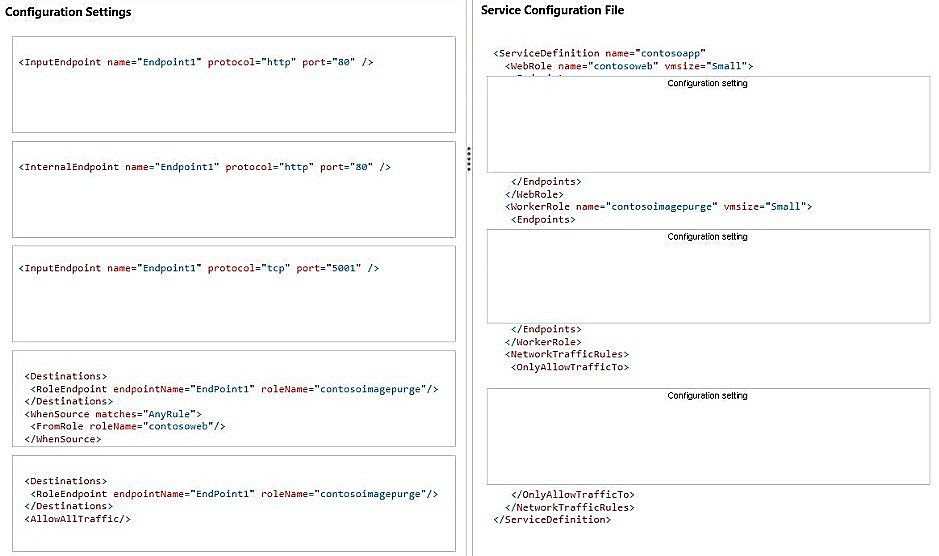This screenshot has height=556, width=939.
Task: Click the FromRole contosoweb line
Action: point(128,426)
